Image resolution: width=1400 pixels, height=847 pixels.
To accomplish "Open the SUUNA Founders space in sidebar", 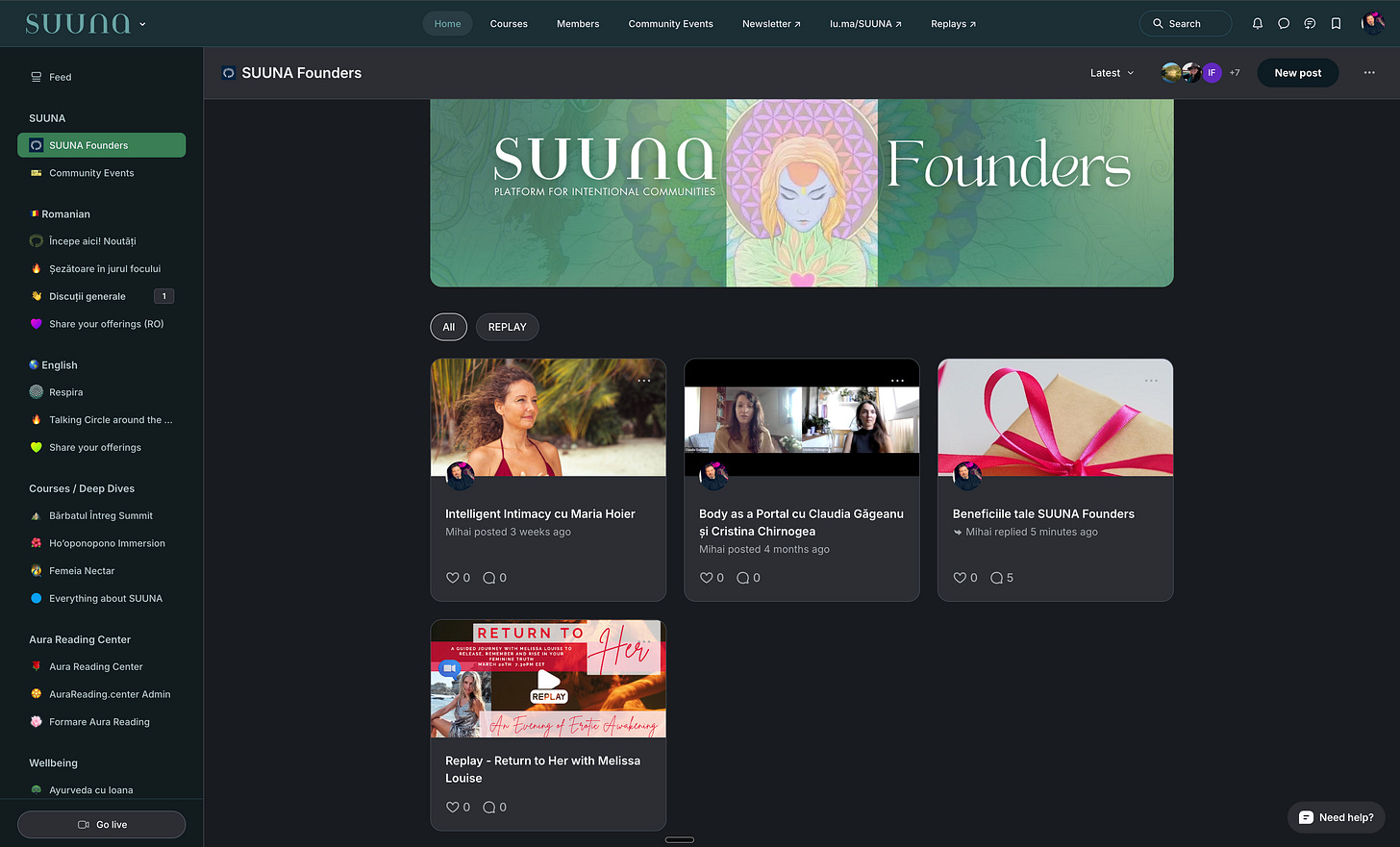I will click(x=101, y=145).
